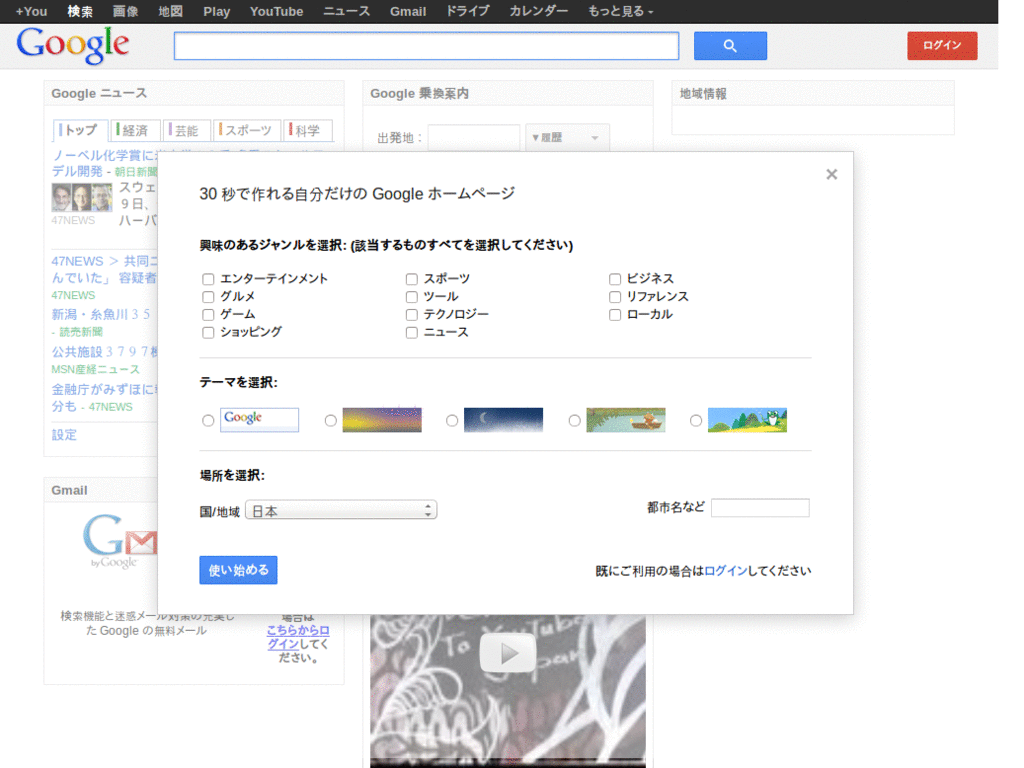Open the 公共施設 news headline
The width and height of the screenshot is (1024, 768).
104,352
